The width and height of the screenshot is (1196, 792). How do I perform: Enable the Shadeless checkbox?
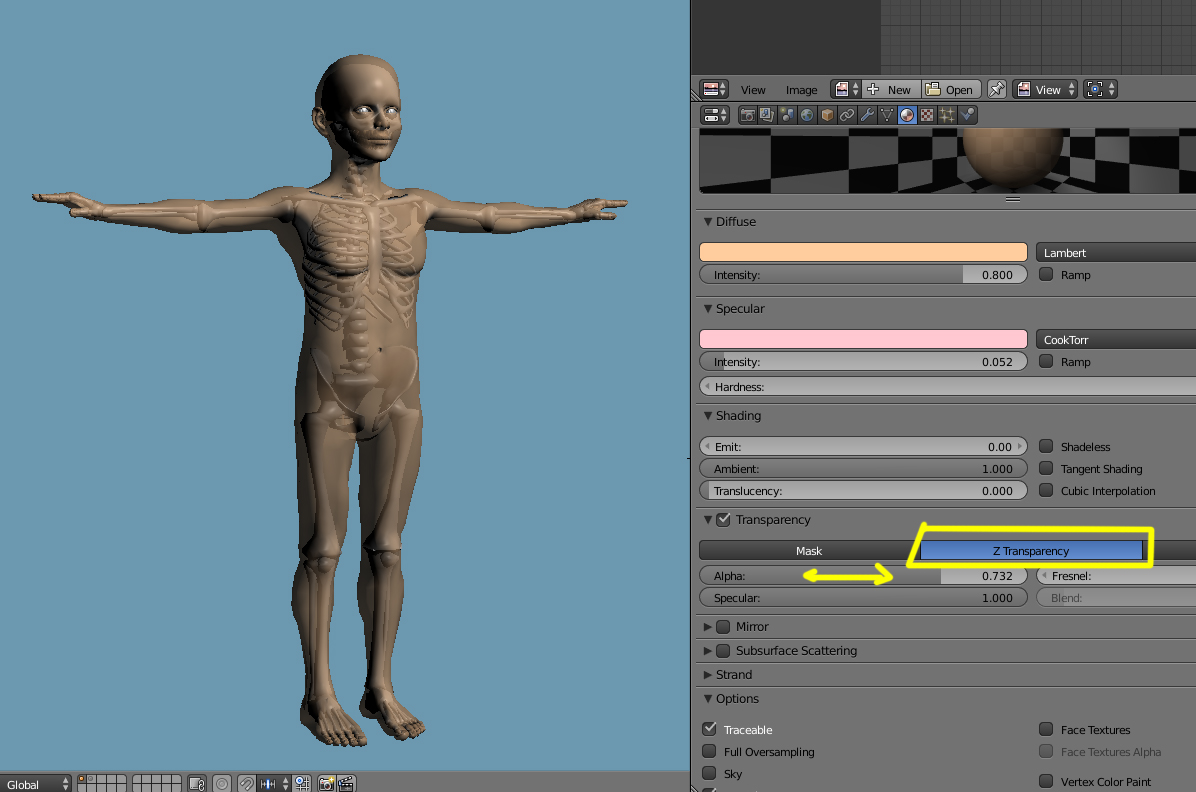1046,447
